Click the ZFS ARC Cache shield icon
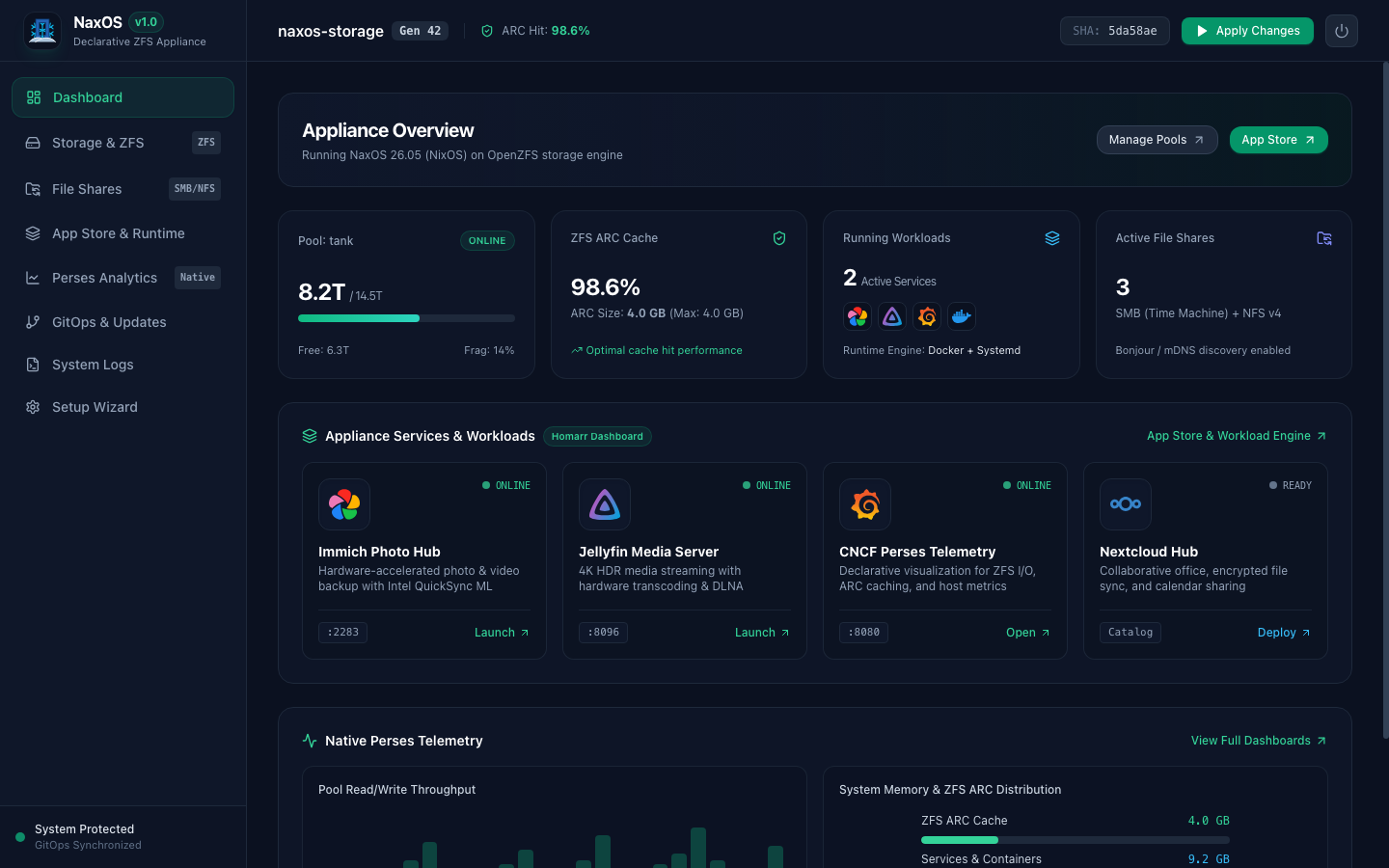Viewport: 1389px width, 868px height. 779,238
